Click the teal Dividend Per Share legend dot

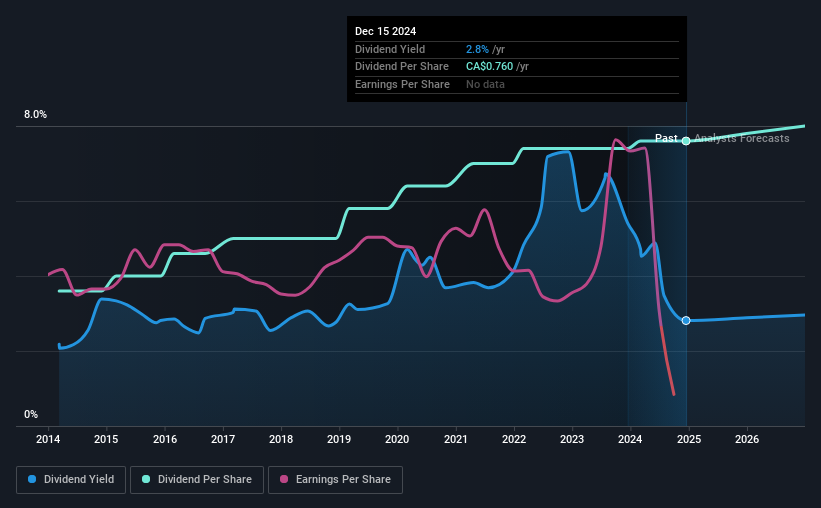point(146,479)
